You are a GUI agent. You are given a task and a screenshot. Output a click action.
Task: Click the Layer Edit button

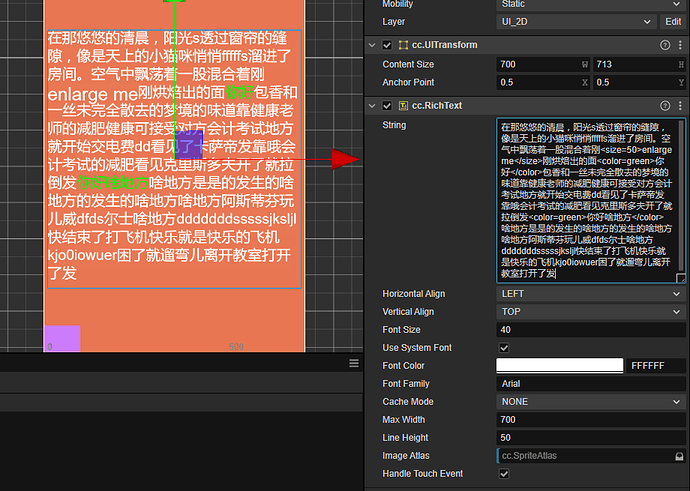(673, 22)
